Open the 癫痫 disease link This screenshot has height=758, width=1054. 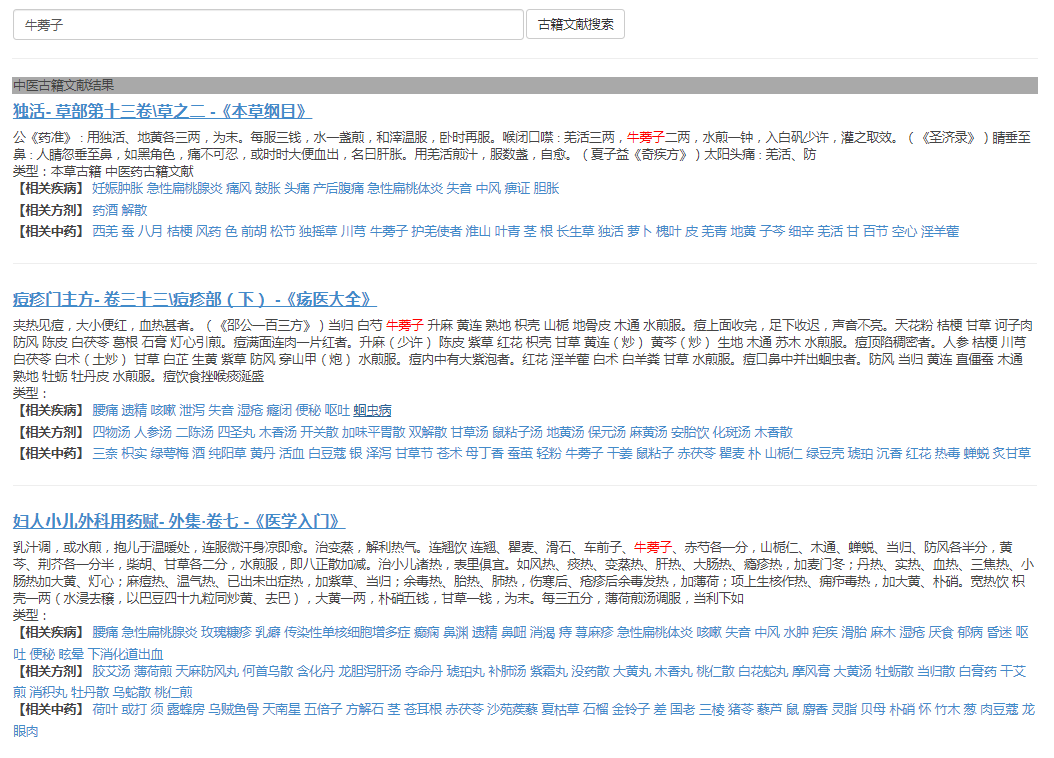click(426, 632)
